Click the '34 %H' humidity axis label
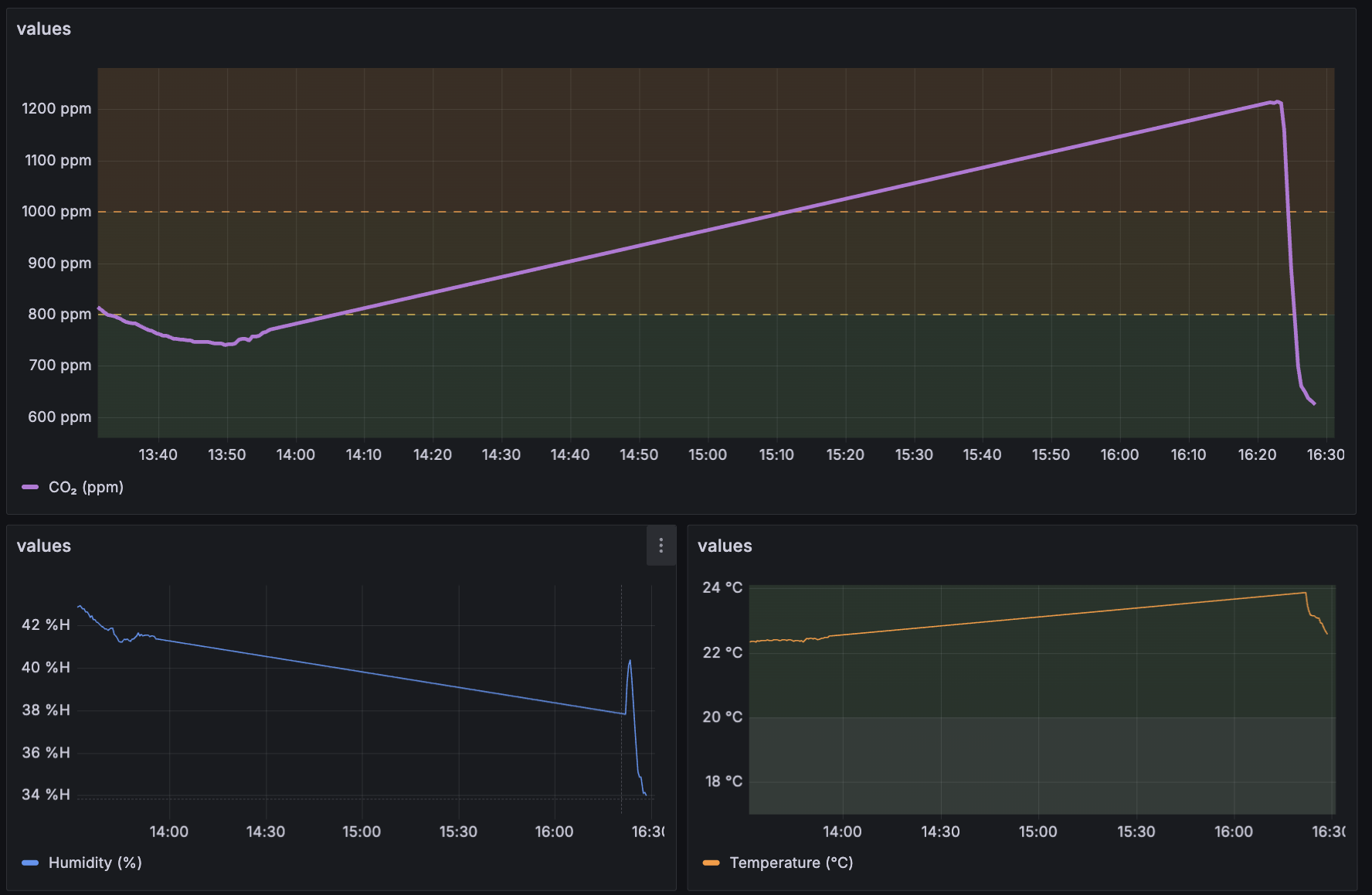This screenshot has height=895, width=1372. tap(46, 794)
